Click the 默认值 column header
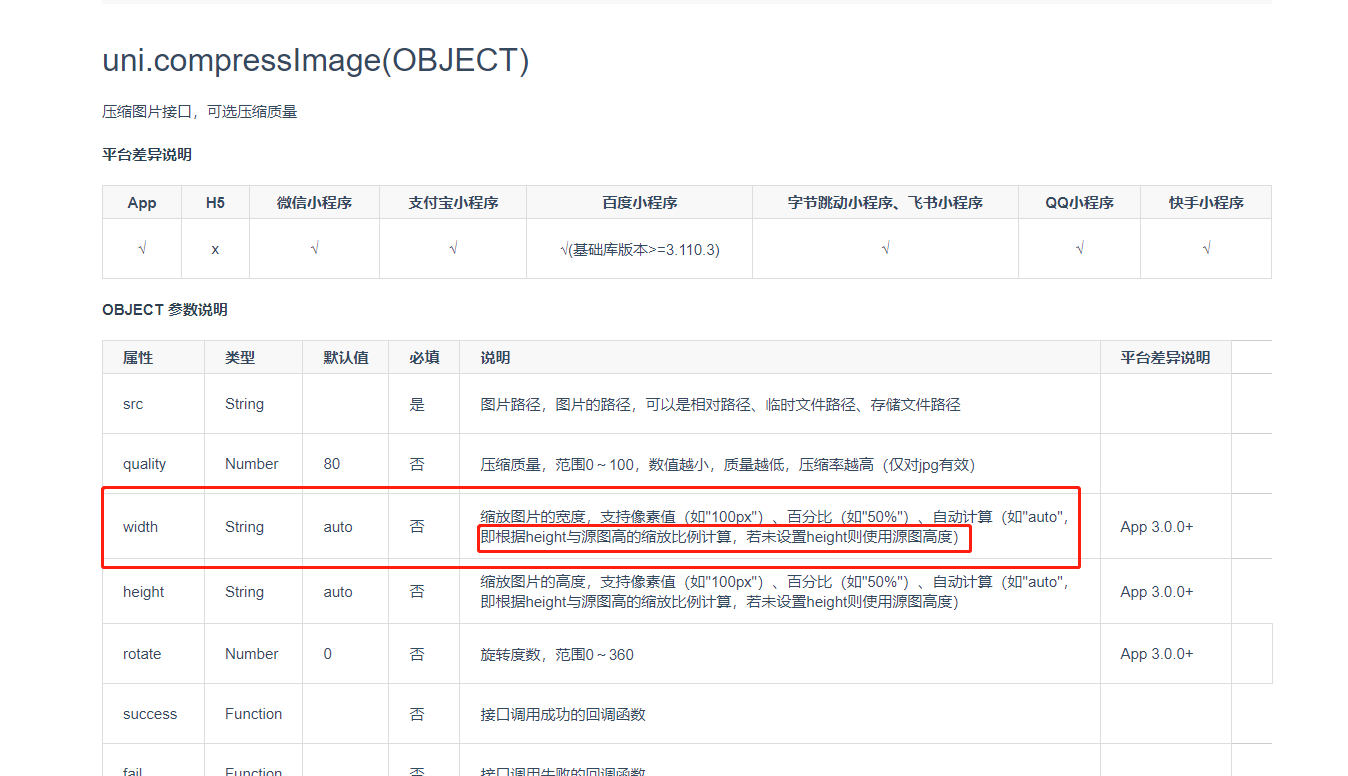 tap(346, 358)
